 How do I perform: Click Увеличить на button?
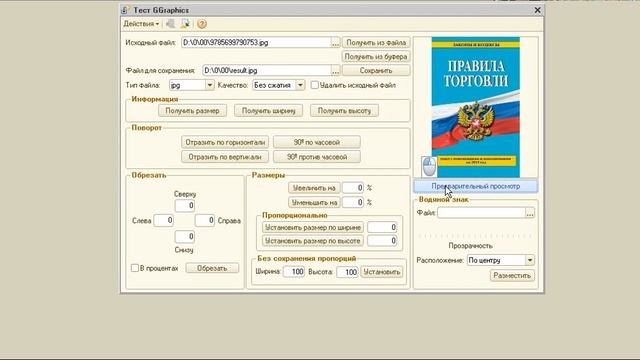[x=314, y=188]
